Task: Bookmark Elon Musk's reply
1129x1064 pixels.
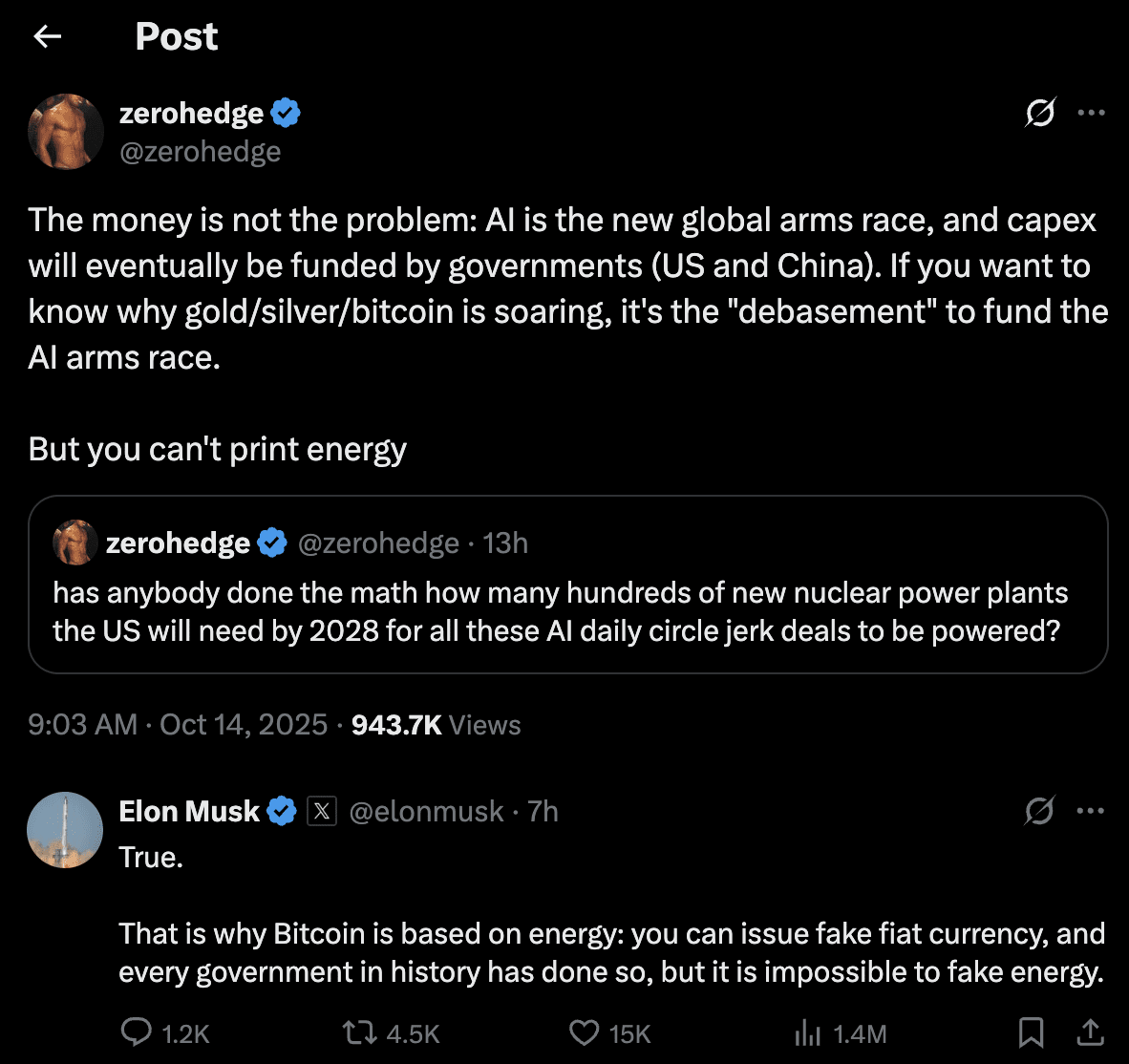Action: pos(1031,1032)
